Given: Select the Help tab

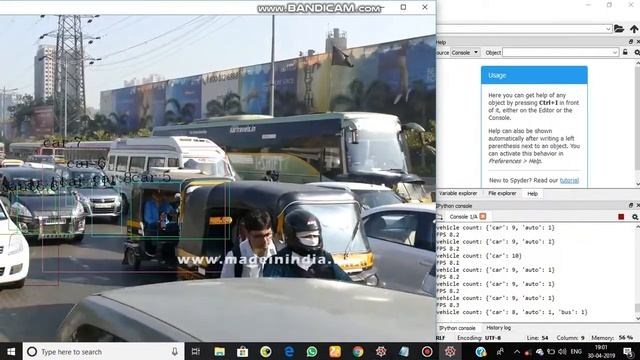Looking at the screenshot, I should pos(532,194).
